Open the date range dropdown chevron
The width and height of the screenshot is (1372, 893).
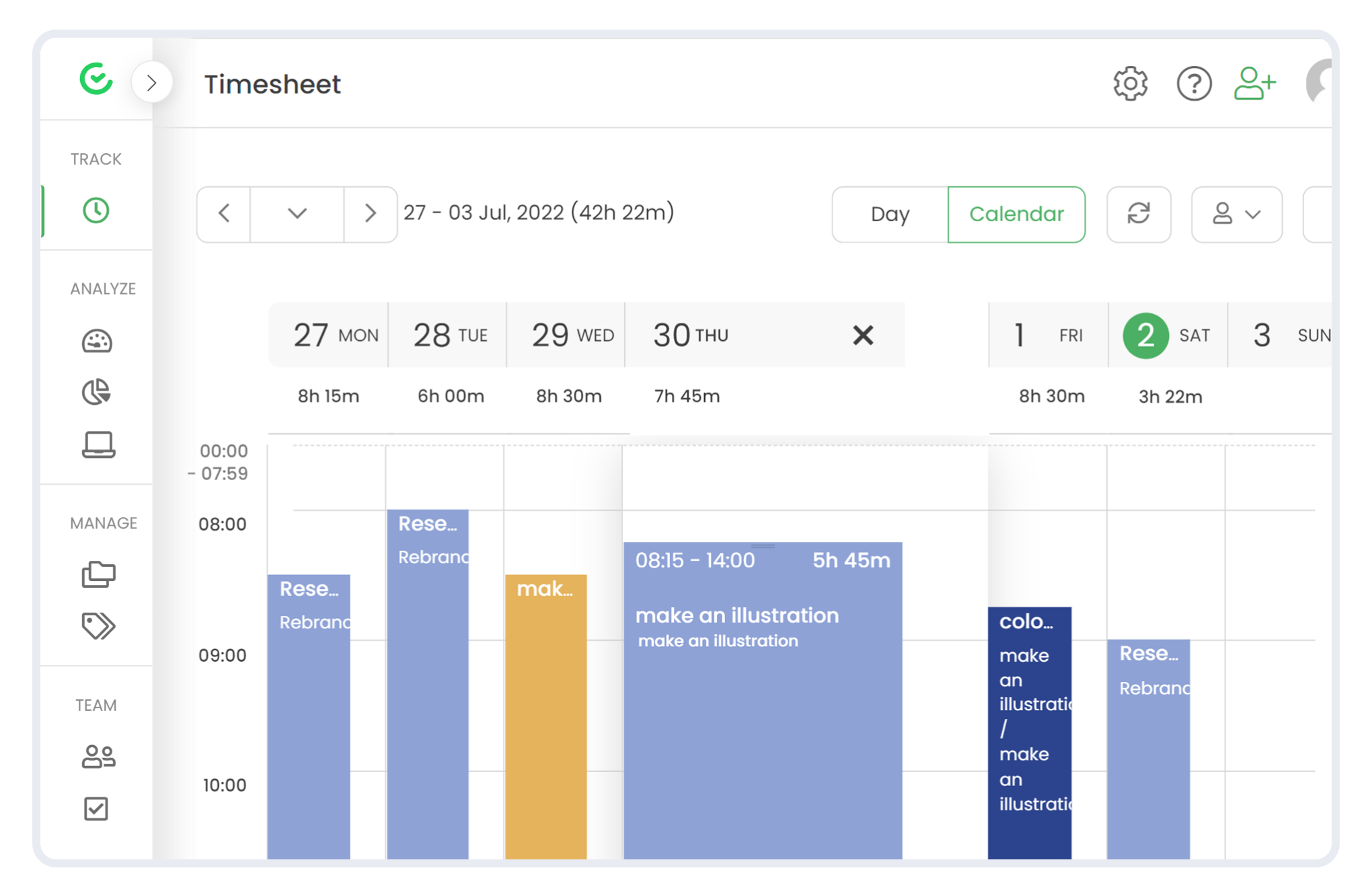point(297,214)
